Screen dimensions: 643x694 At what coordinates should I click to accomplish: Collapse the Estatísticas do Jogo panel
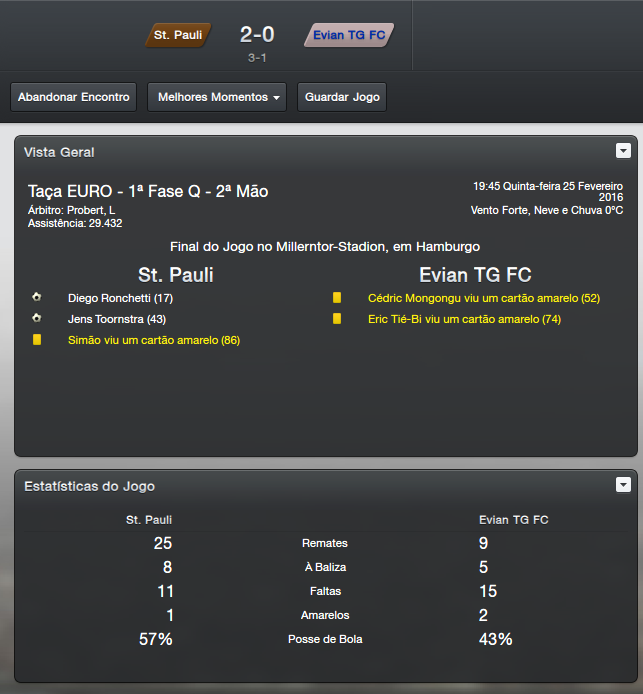pyautogui.click(x=623, y=485)
